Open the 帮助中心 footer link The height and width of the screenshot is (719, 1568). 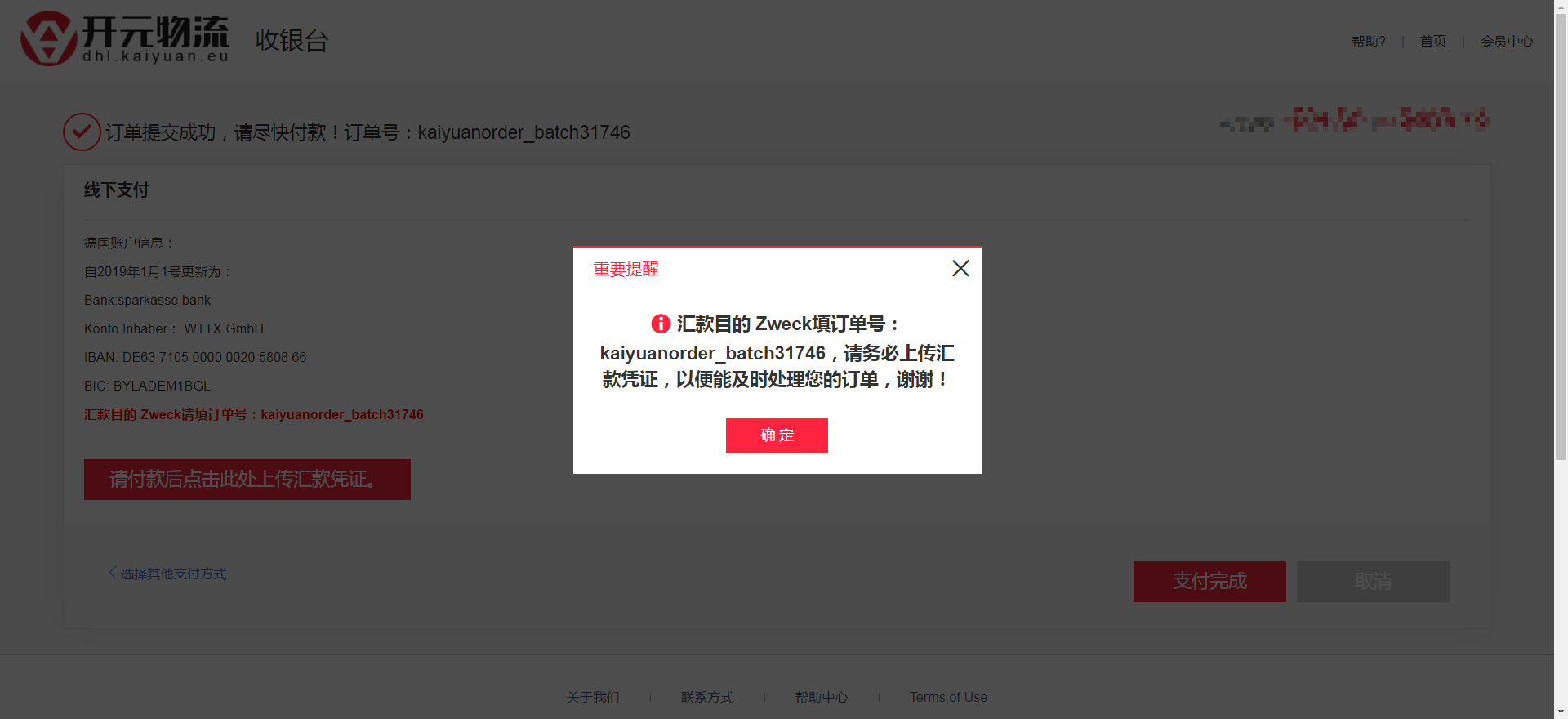point(822,698)
